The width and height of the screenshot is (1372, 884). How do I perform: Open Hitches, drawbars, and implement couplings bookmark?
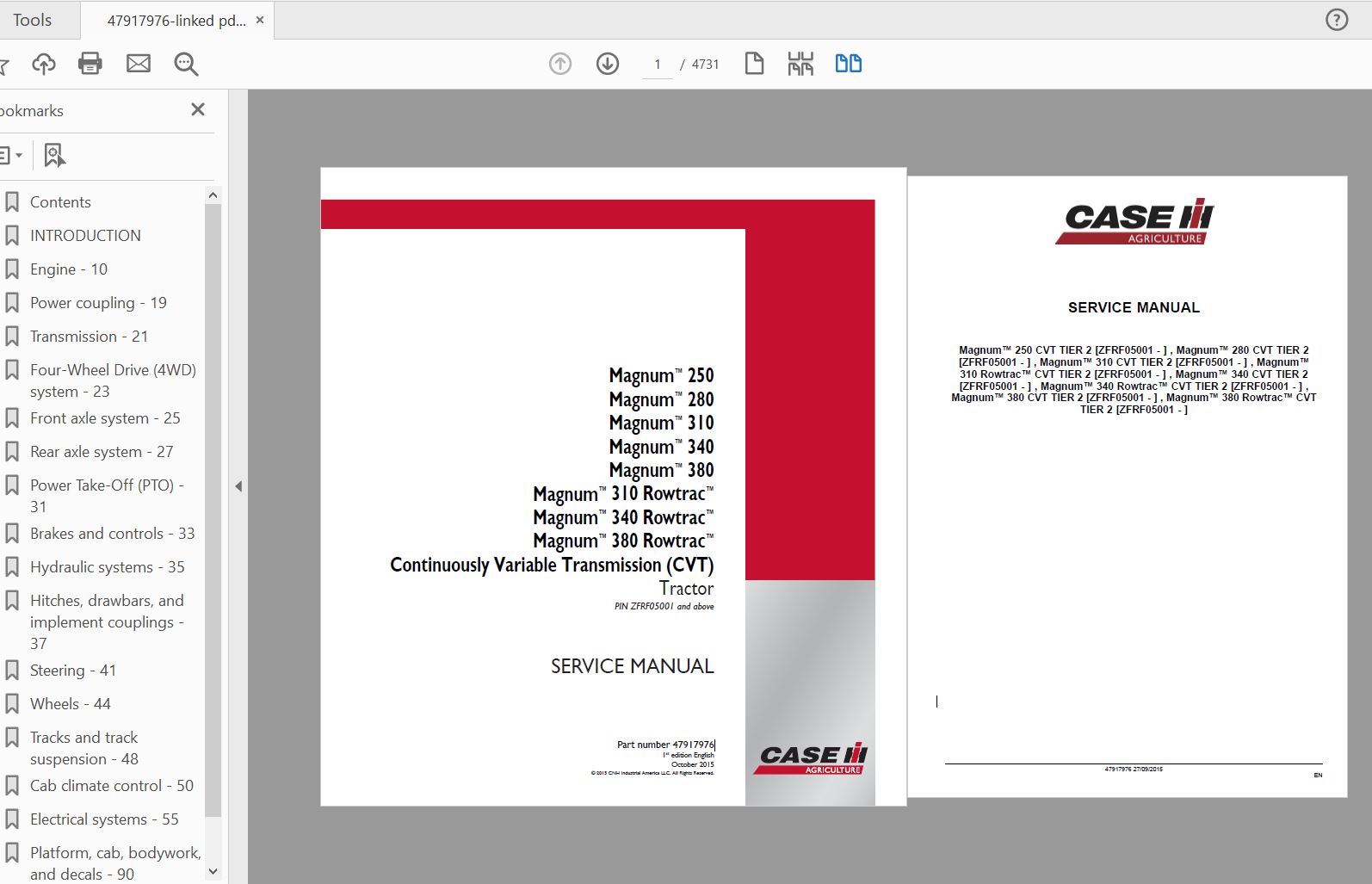(x=107, y=621)
